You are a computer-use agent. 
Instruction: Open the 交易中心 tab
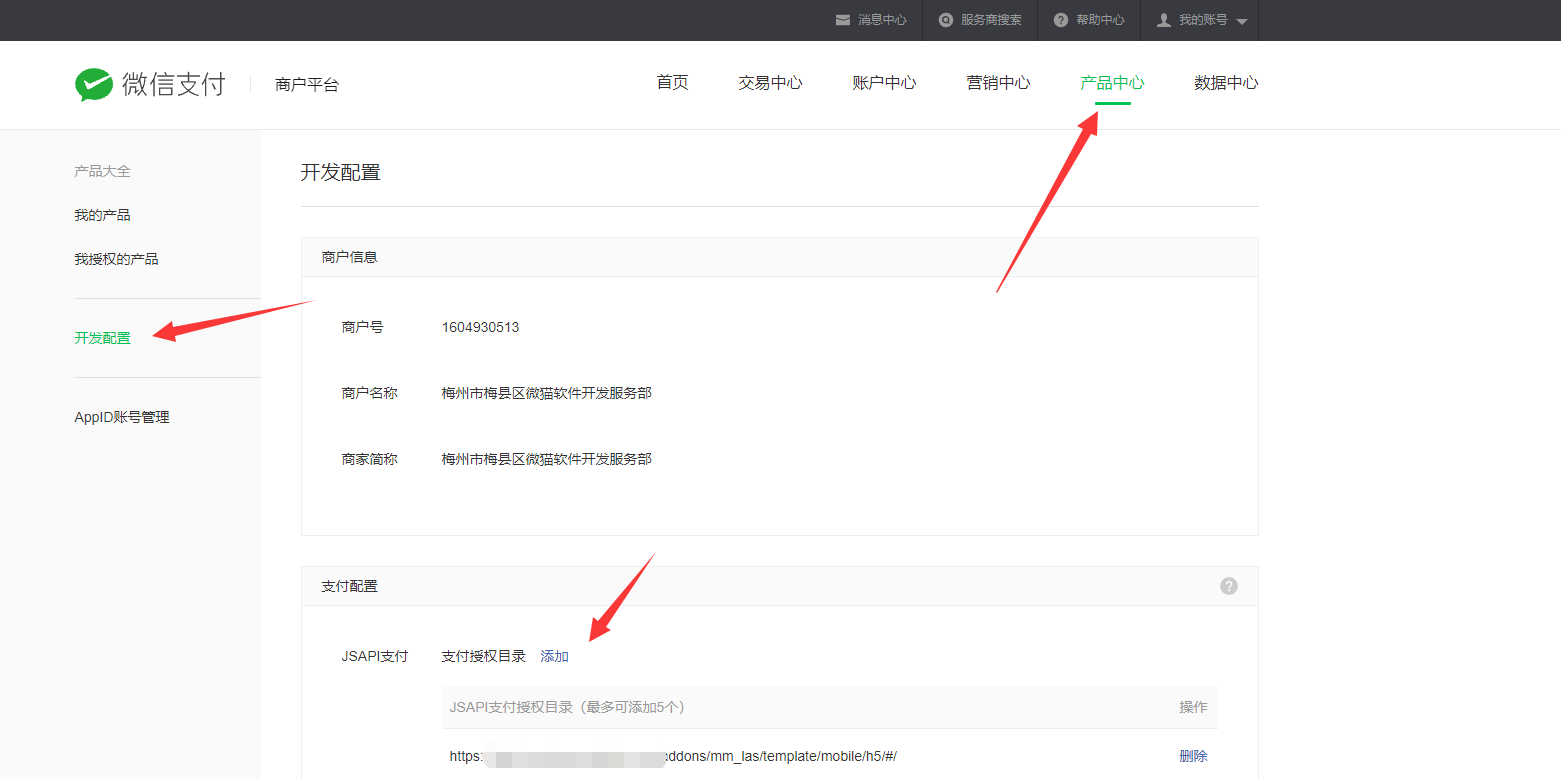pos(770,83)
